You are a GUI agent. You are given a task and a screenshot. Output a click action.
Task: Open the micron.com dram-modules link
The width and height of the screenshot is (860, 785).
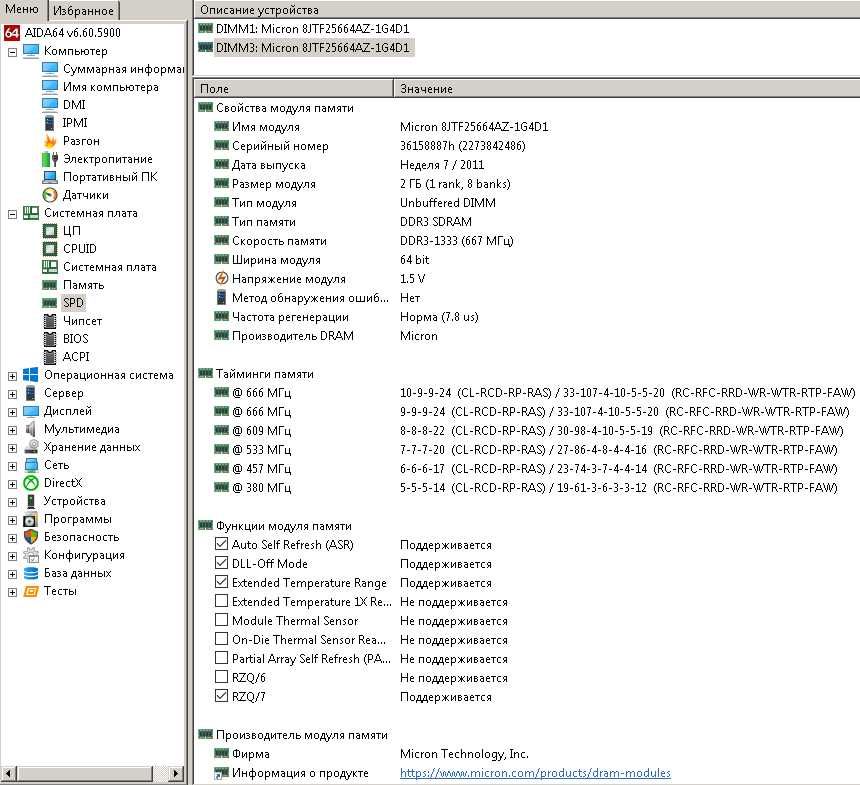535,773
